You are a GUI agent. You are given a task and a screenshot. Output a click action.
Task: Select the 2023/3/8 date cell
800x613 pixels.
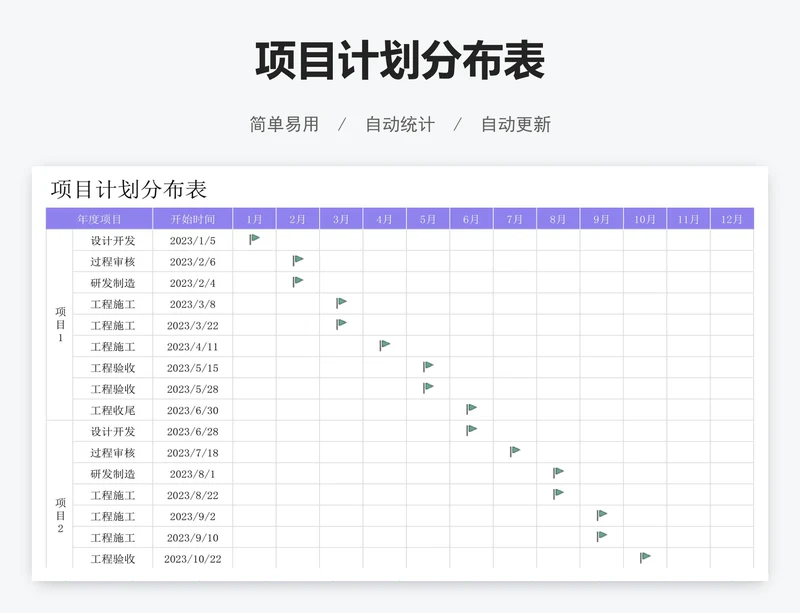[192, 304]
